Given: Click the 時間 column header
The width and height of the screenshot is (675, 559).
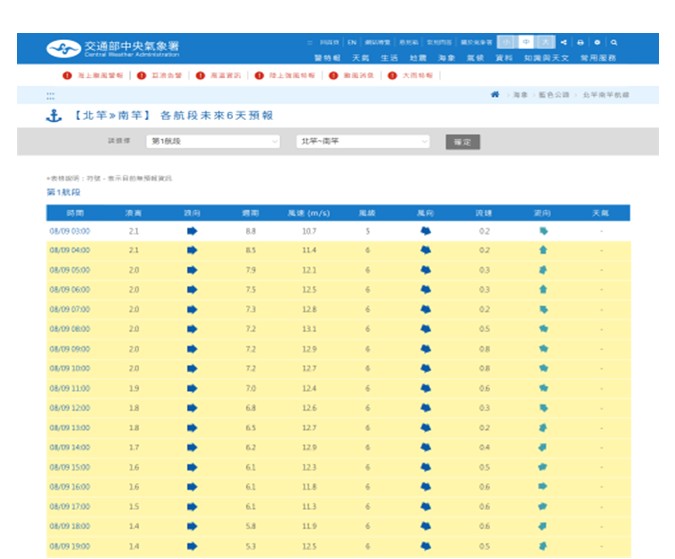Looking at the screenshot, I should (75, 213).
